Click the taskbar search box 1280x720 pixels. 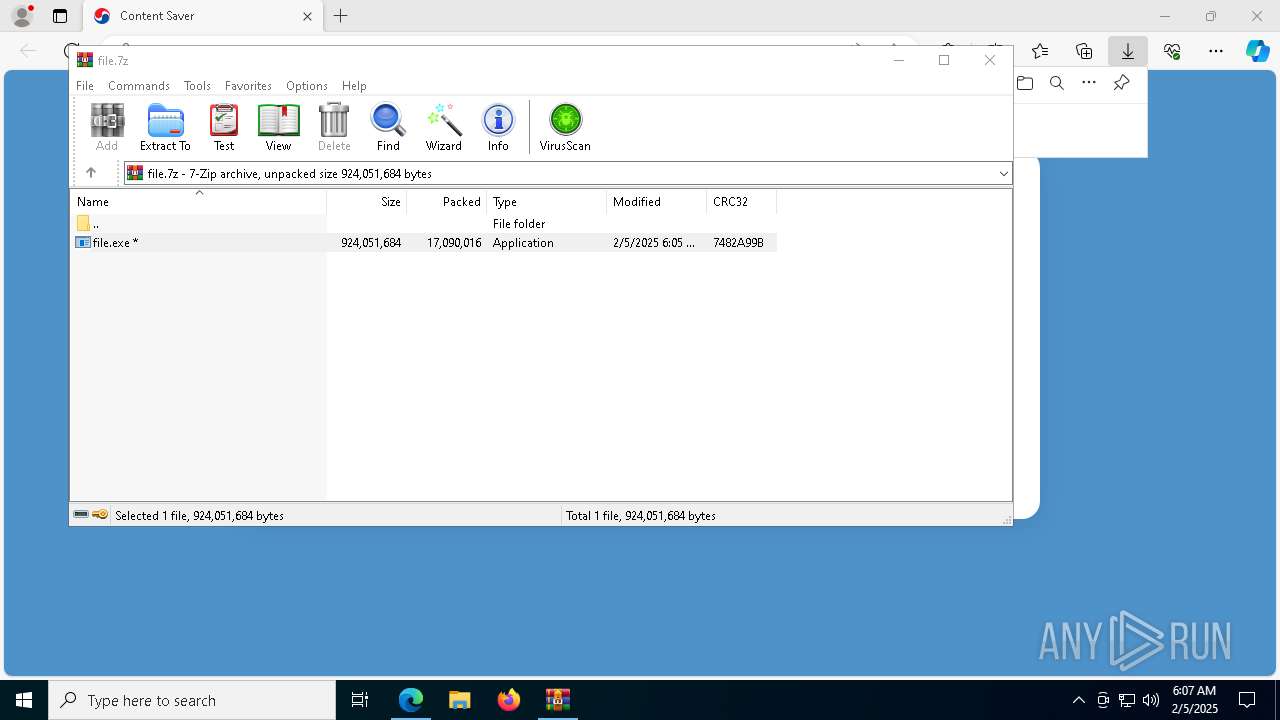(x=192, y=700)
